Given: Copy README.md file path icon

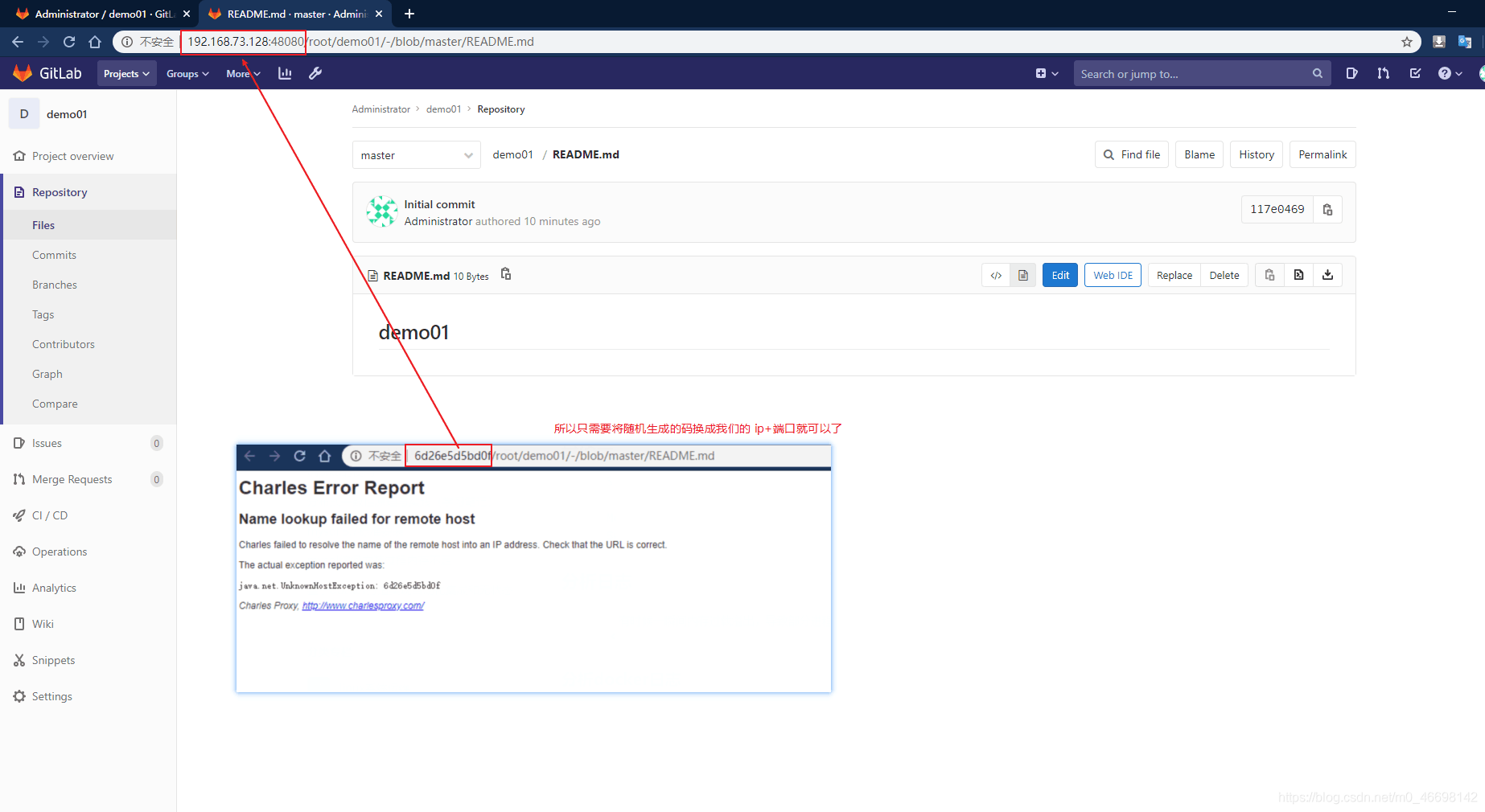Looking at the screenshot, I should coord(506,274).
